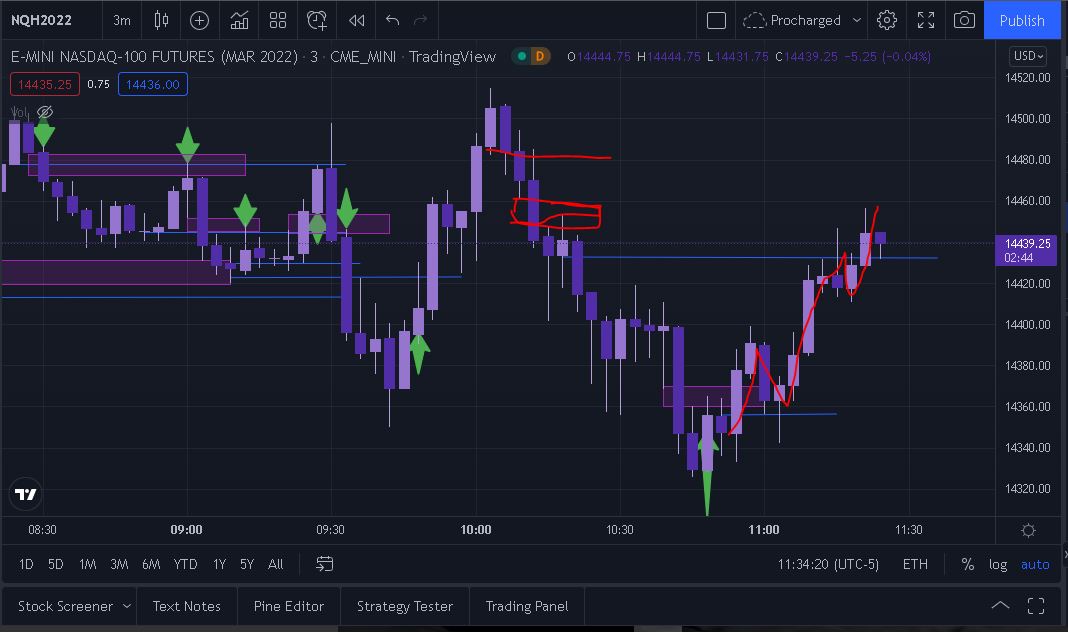Toggle the auto scale option
Image resolution: width=1068 pixels, height=632 pixels.
click(1035, 564)
